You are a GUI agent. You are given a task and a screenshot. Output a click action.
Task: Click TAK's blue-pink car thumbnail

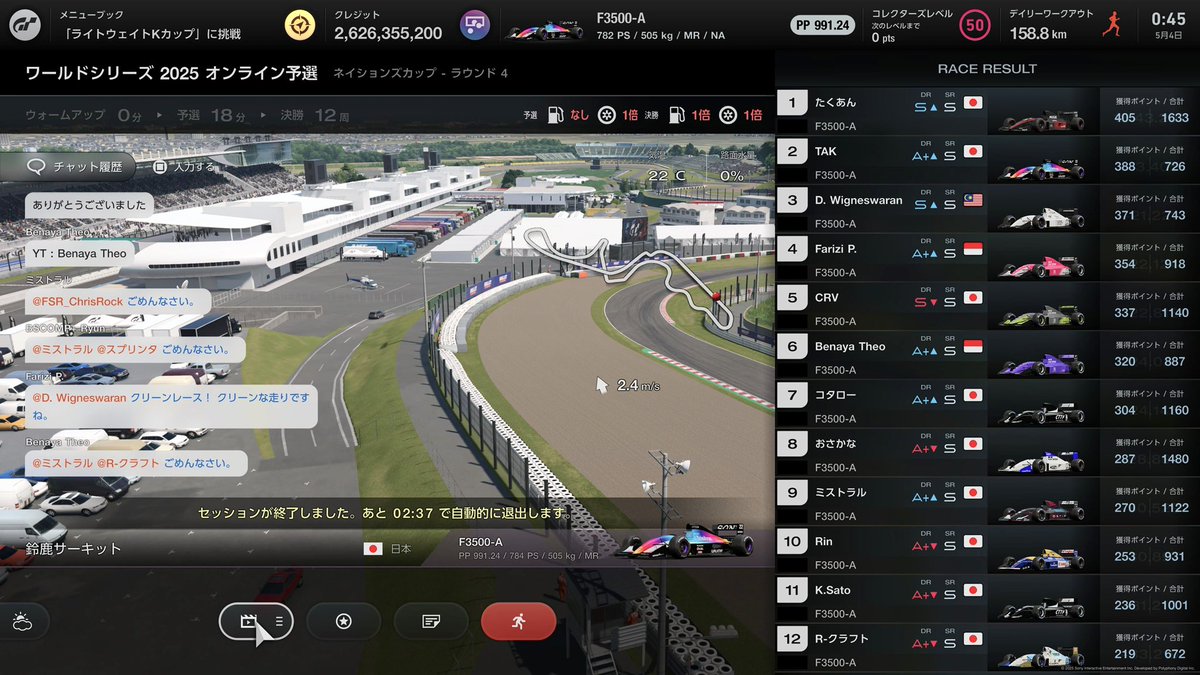(1040, 169)
